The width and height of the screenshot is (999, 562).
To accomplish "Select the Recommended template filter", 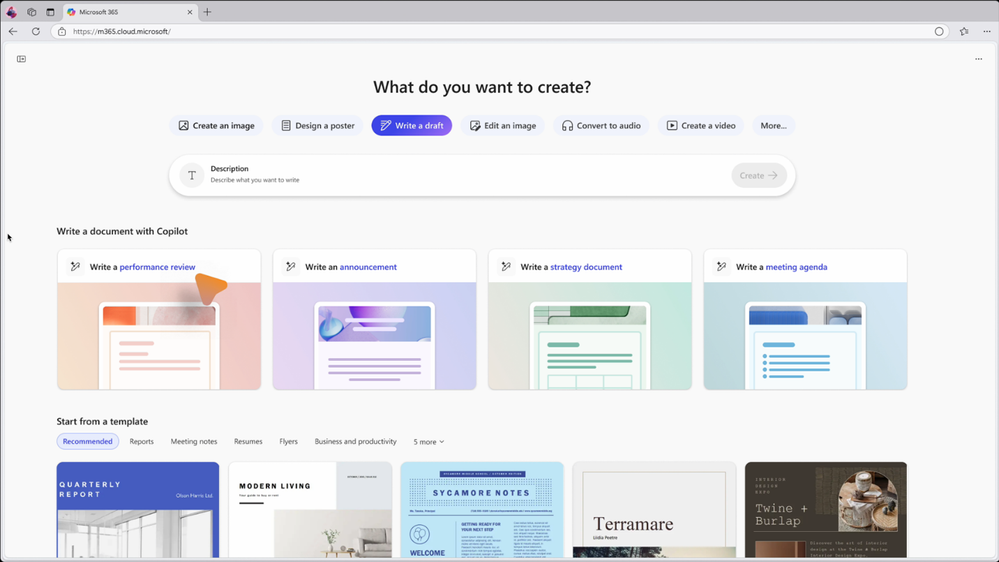I will [x=87, y=441].
